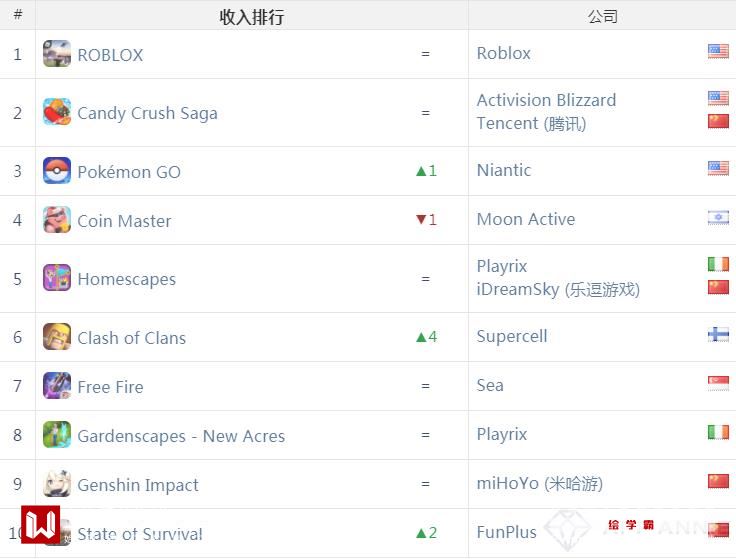
Task: Click the Clash of Clans icon
Action: (x=57, y=337)
